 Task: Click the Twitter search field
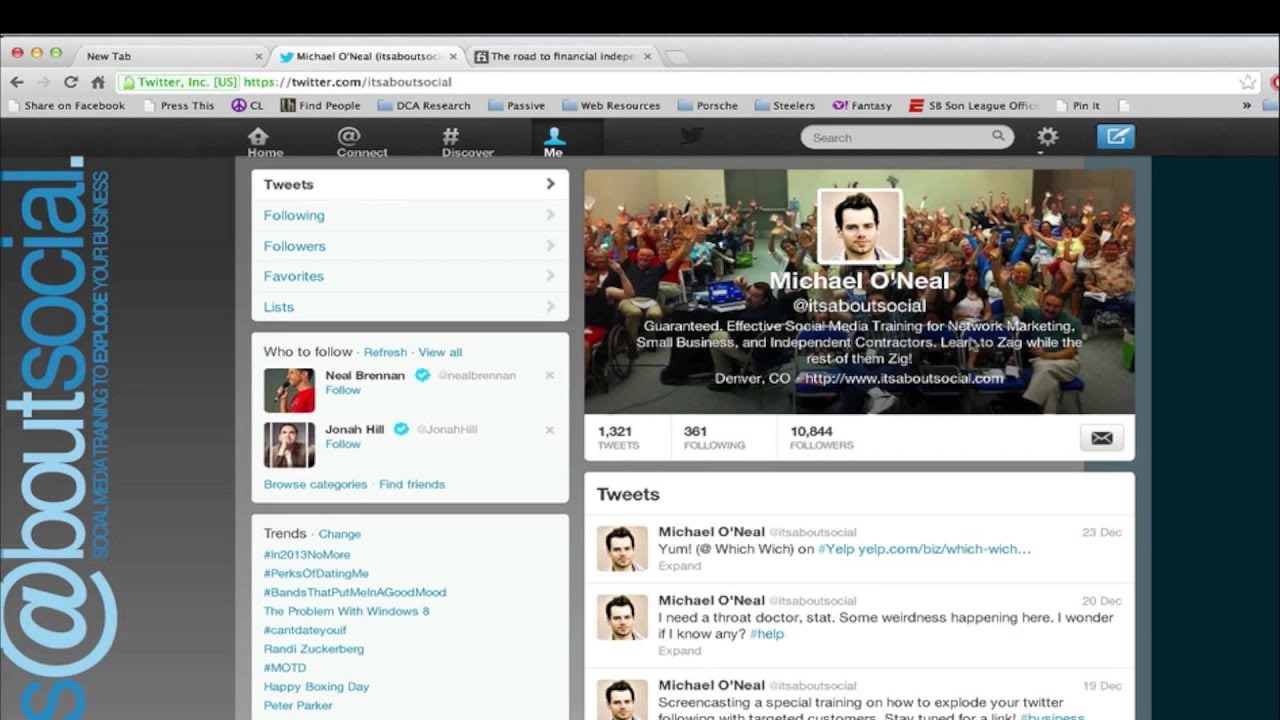pos(907,137)
